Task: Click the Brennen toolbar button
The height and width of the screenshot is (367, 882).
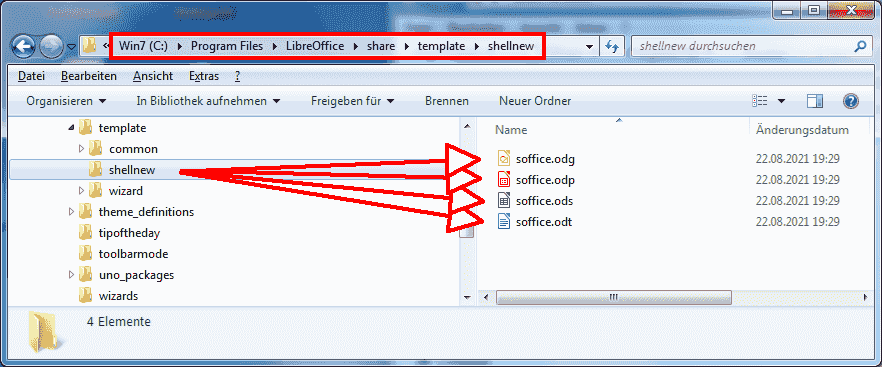Action: click(x=447, y=101)
